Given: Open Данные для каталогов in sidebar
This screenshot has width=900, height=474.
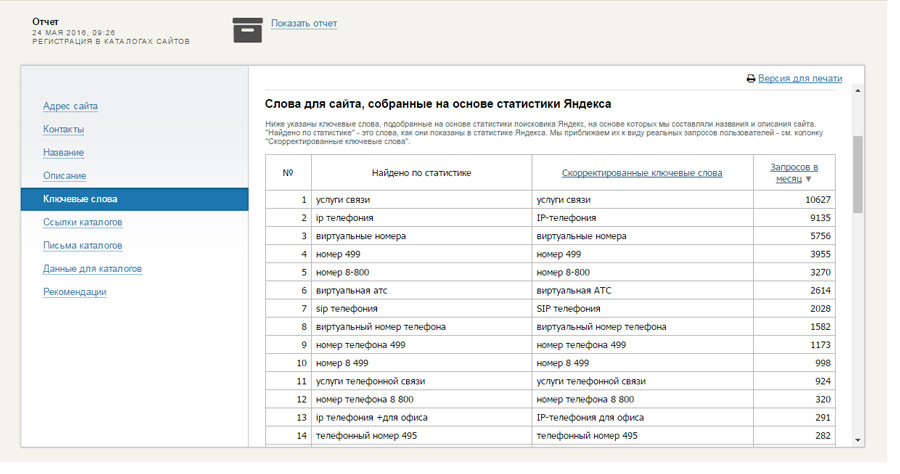Looking at the screenshot, I should pos(92,268).
